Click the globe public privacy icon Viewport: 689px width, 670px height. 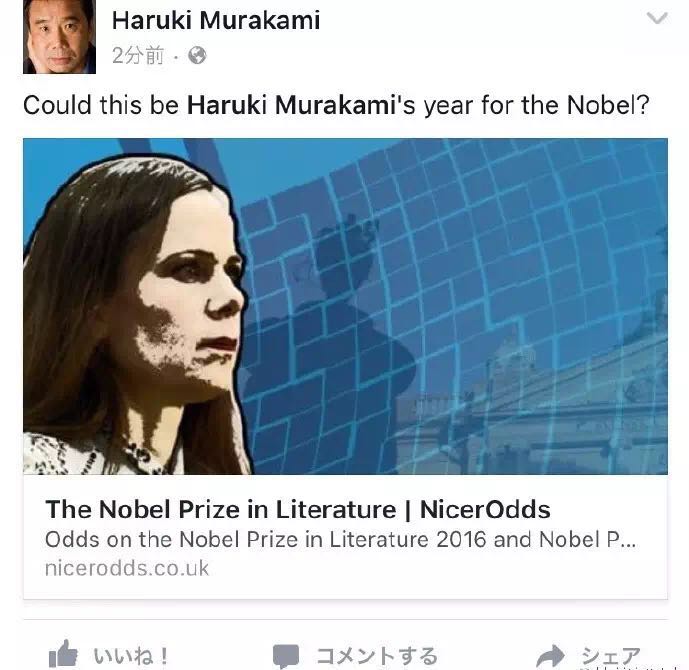click(197, 56)
